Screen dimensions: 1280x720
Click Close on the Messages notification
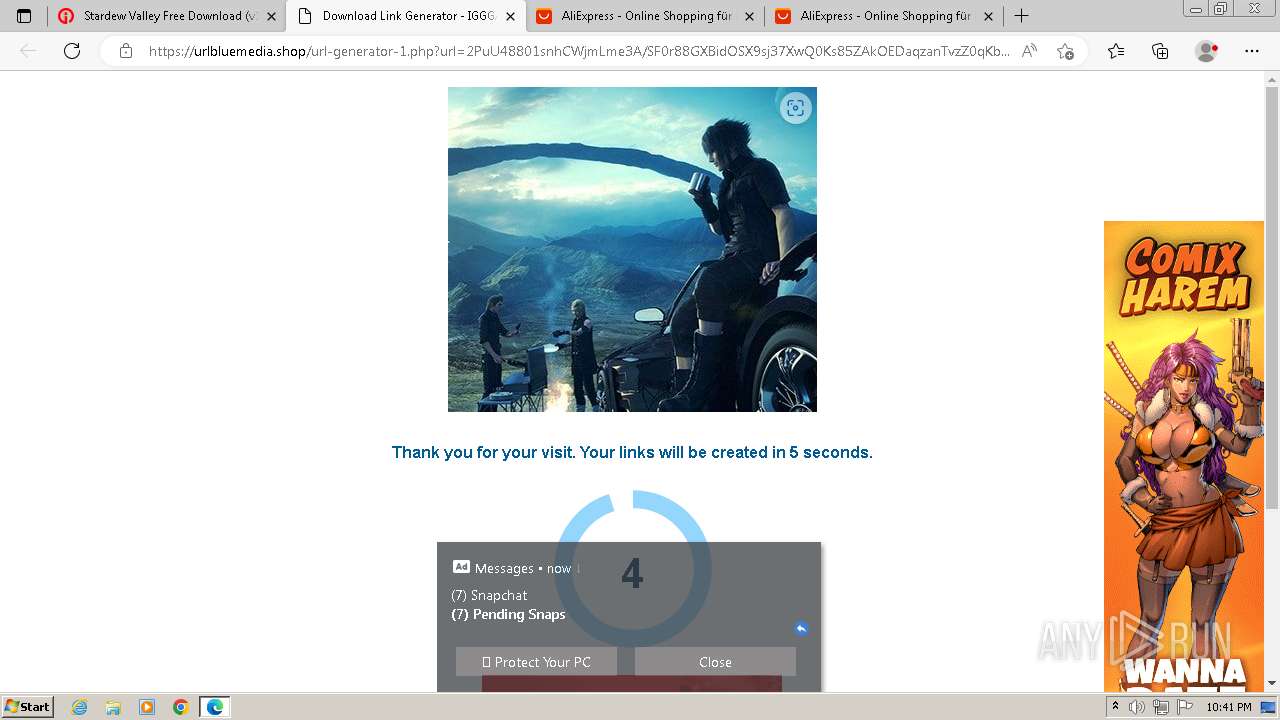click(x=715, y=662)
